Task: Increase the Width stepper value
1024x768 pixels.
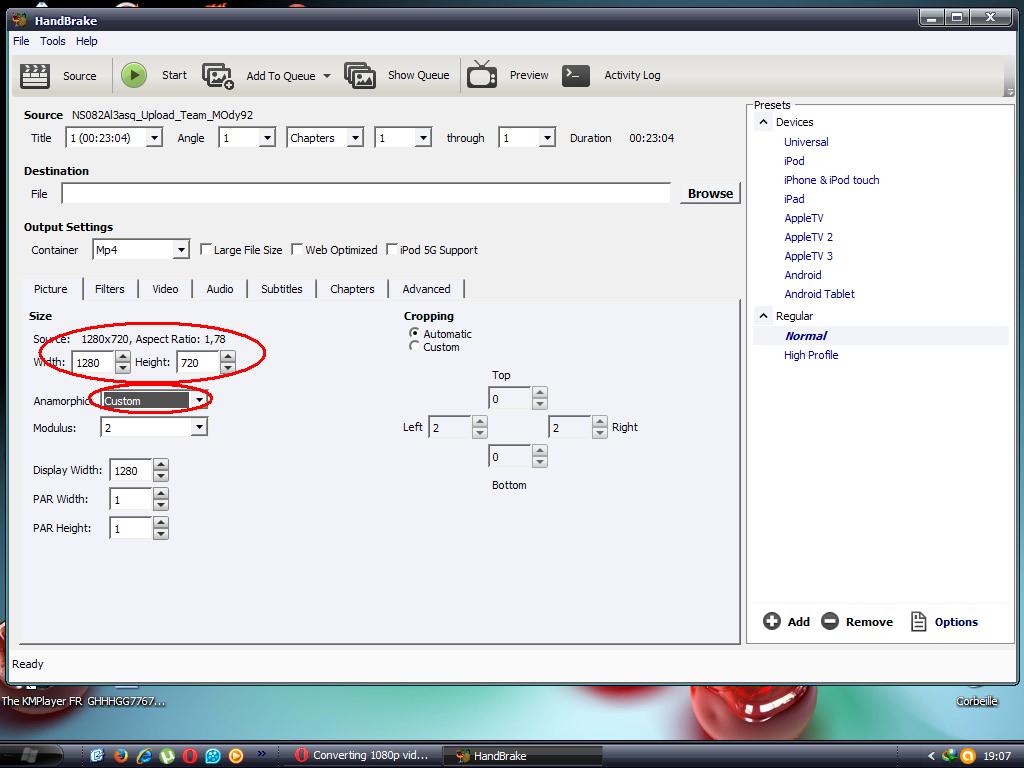Action: tap(123, 357)
